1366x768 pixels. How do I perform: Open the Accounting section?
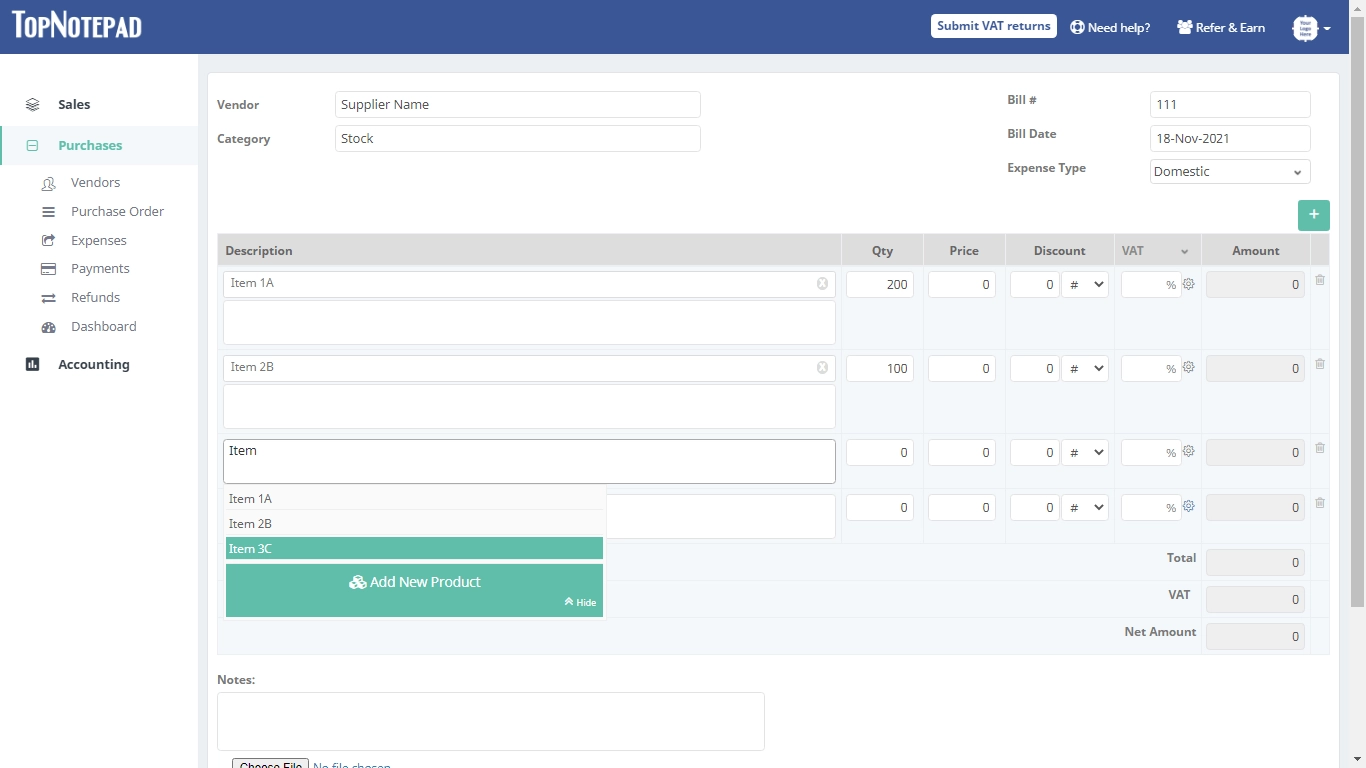point(94,364)
